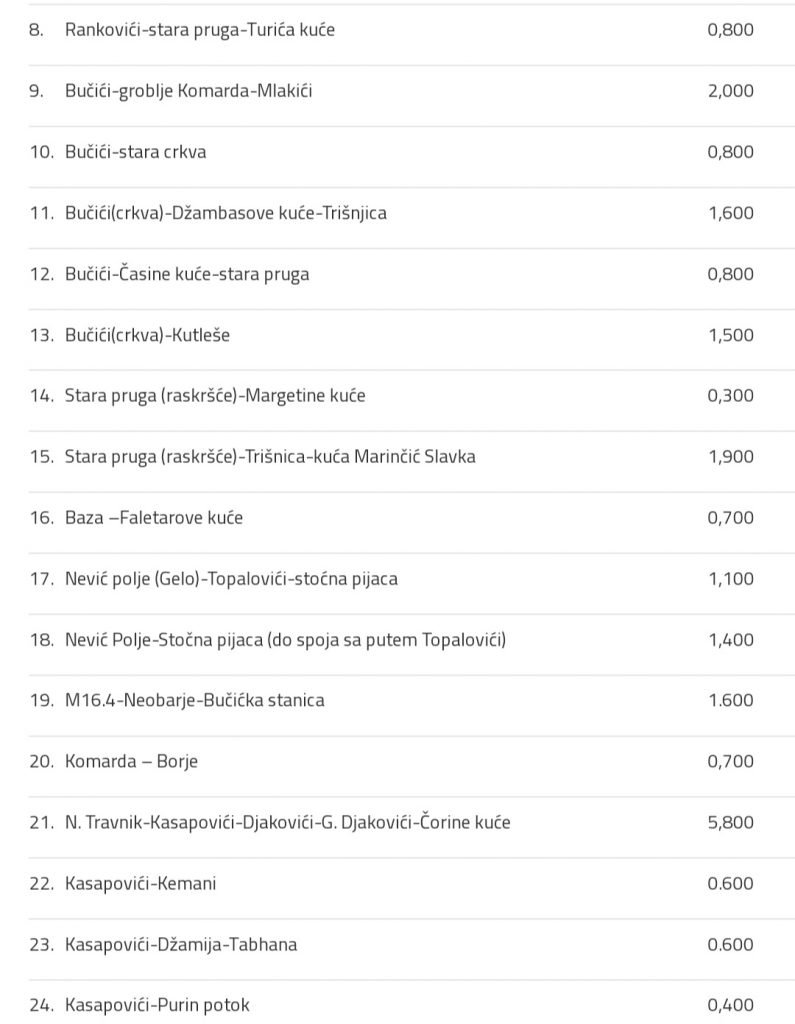Click the value 2,000 for row 9
Image resolution: width=795 pixels, height=1024 pixels.
click(730, 91)
